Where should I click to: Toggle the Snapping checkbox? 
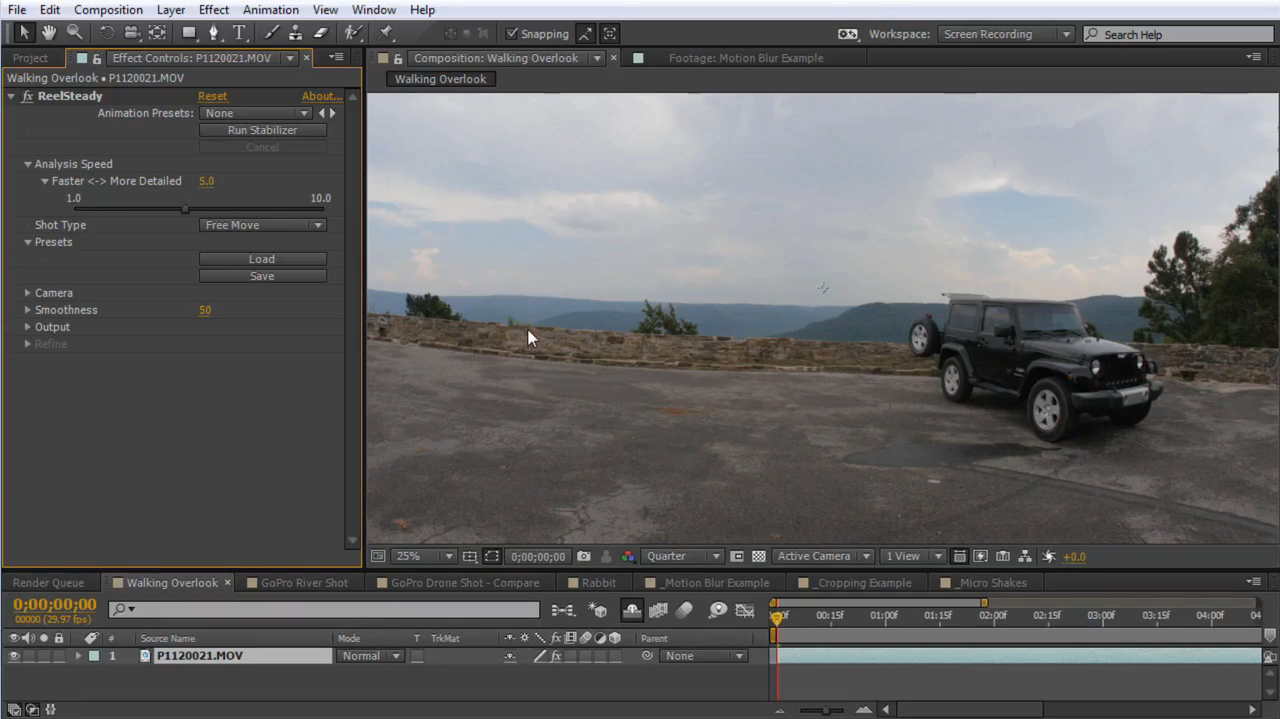pyautogui.click(x=512, y=34)
